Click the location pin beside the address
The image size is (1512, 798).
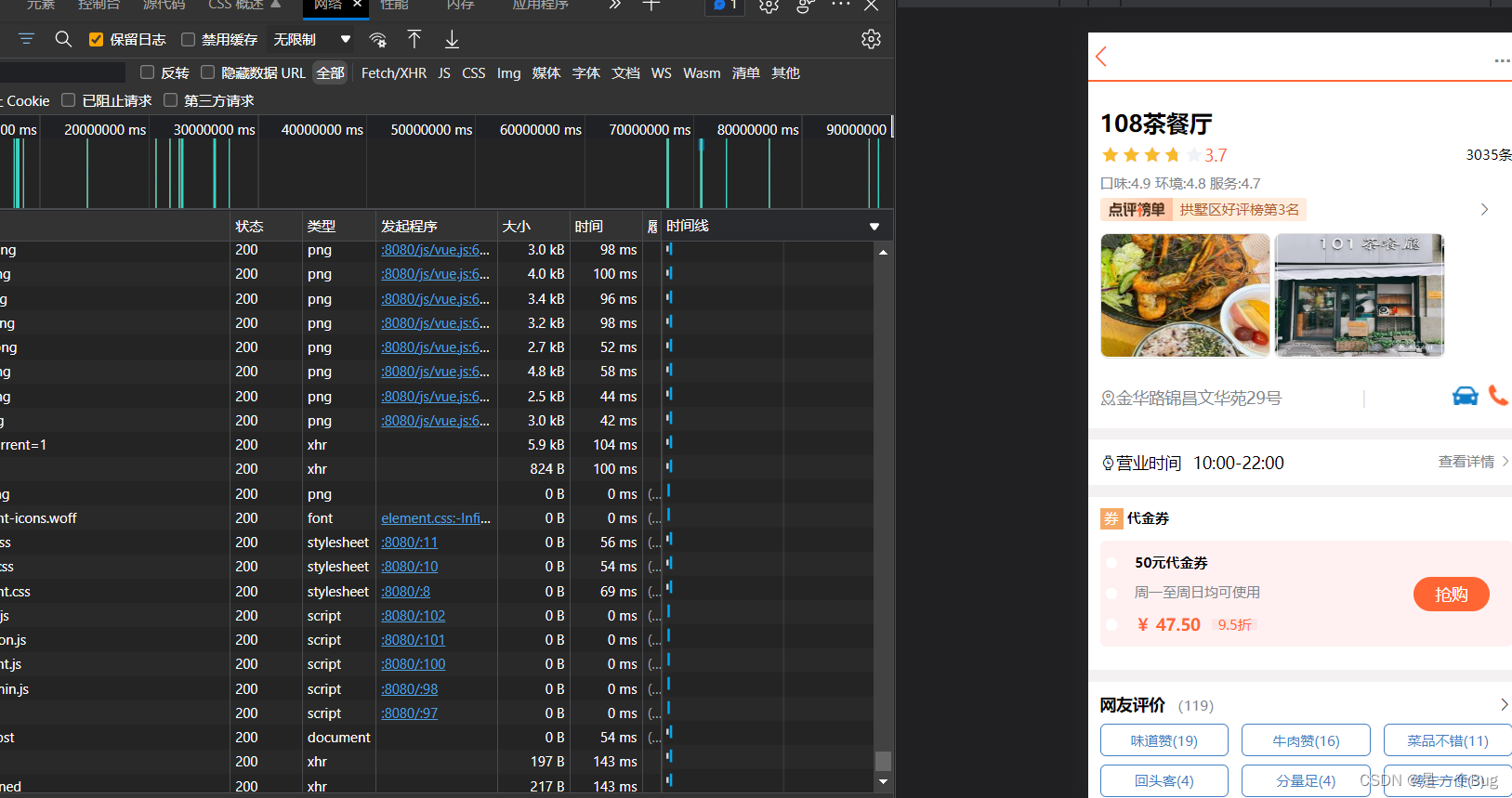[x=1108, y=399]
